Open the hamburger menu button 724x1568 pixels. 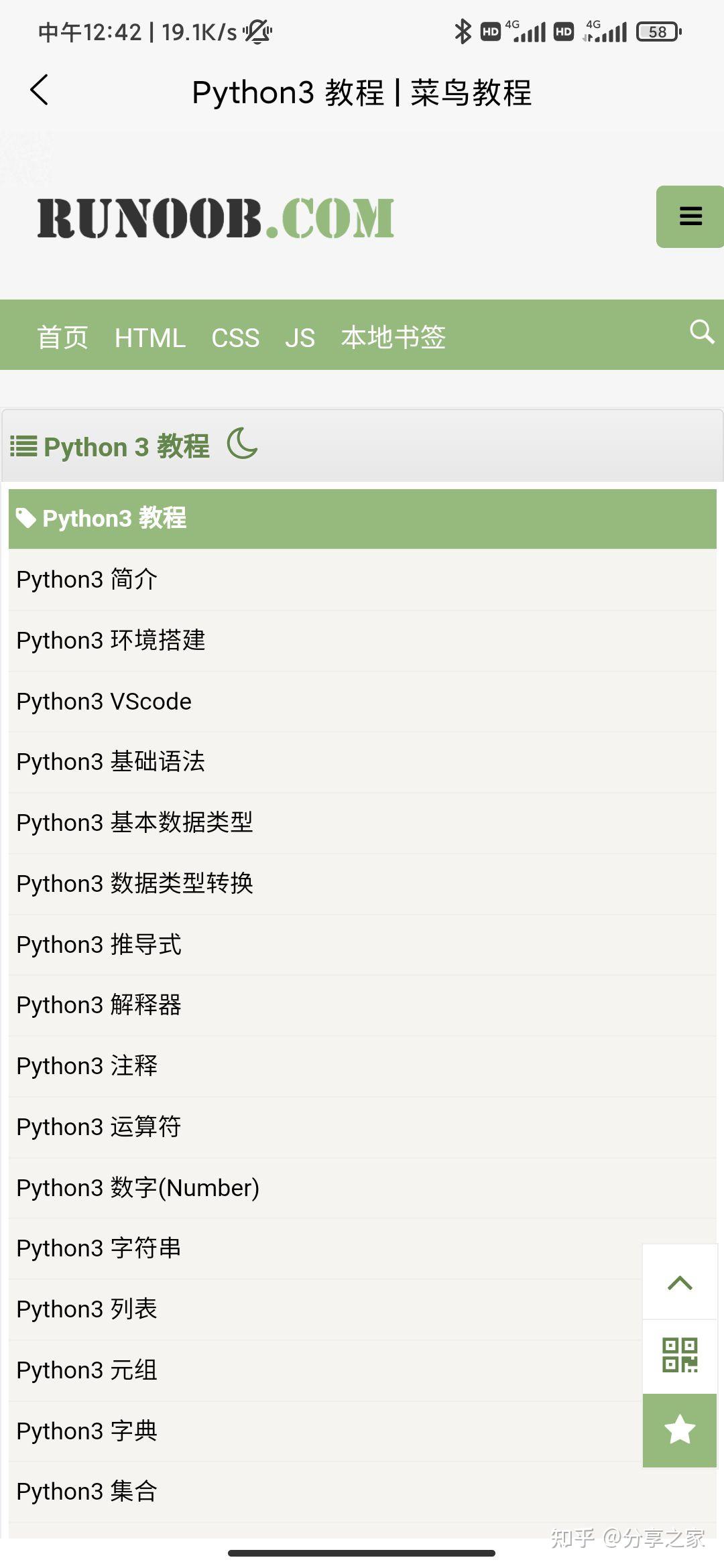(x=690, y=216)
